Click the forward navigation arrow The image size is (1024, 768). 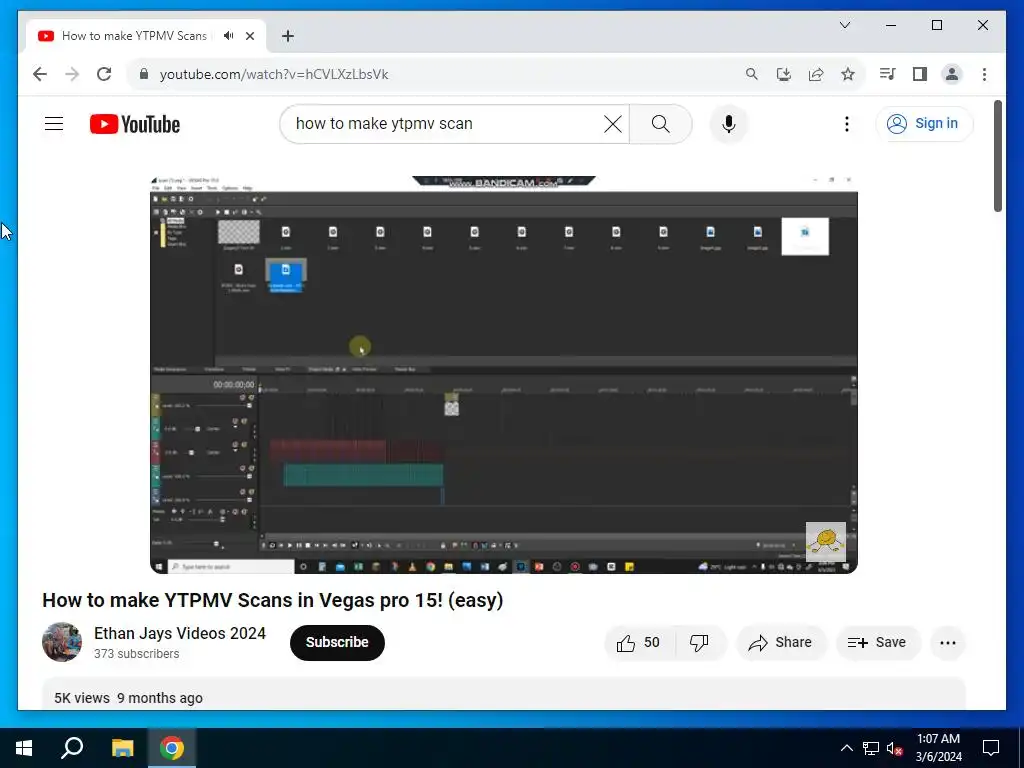tap(72, 74)
